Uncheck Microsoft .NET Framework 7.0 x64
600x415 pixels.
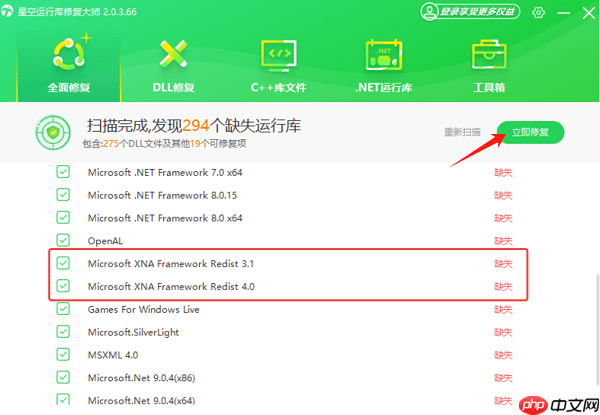(63, 172)
